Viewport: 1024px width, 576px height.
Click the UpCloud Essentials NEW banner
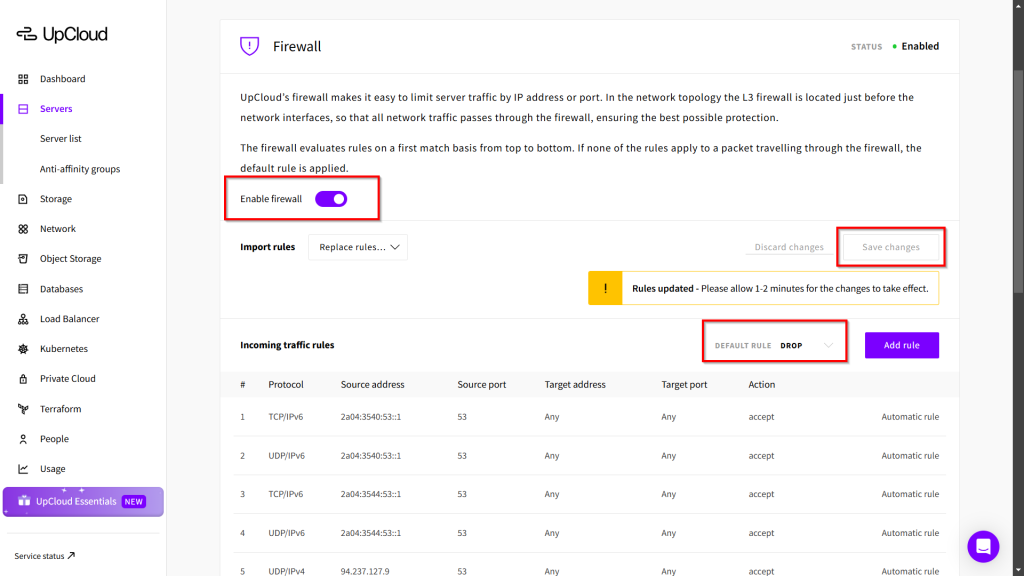click(83, 501)
